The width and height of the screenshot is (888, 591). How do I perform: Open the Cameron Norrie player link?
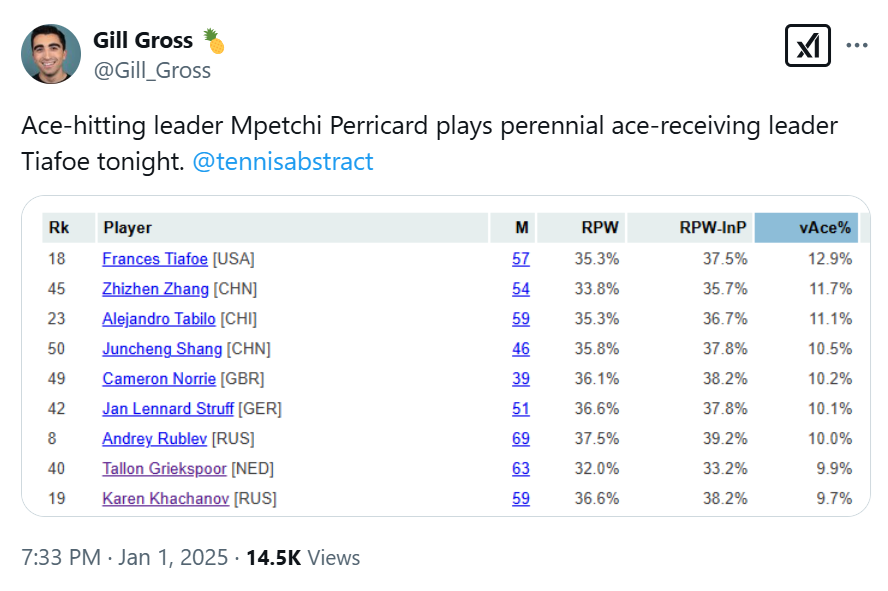(x=159, y=379)
